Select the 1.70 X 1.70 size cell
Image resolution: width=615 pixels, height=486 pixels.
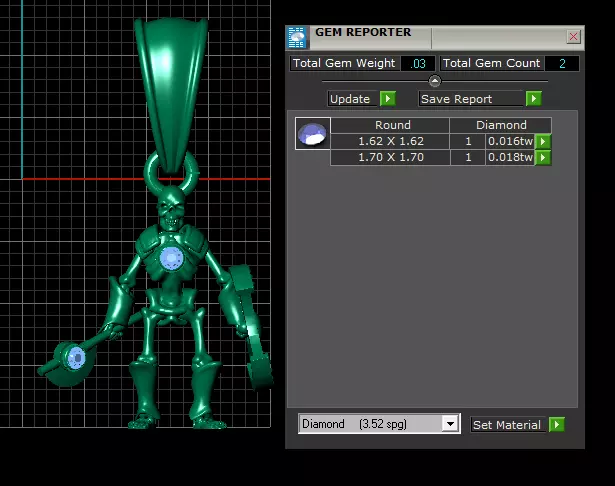pyautogui.click(x=390, y=157)
